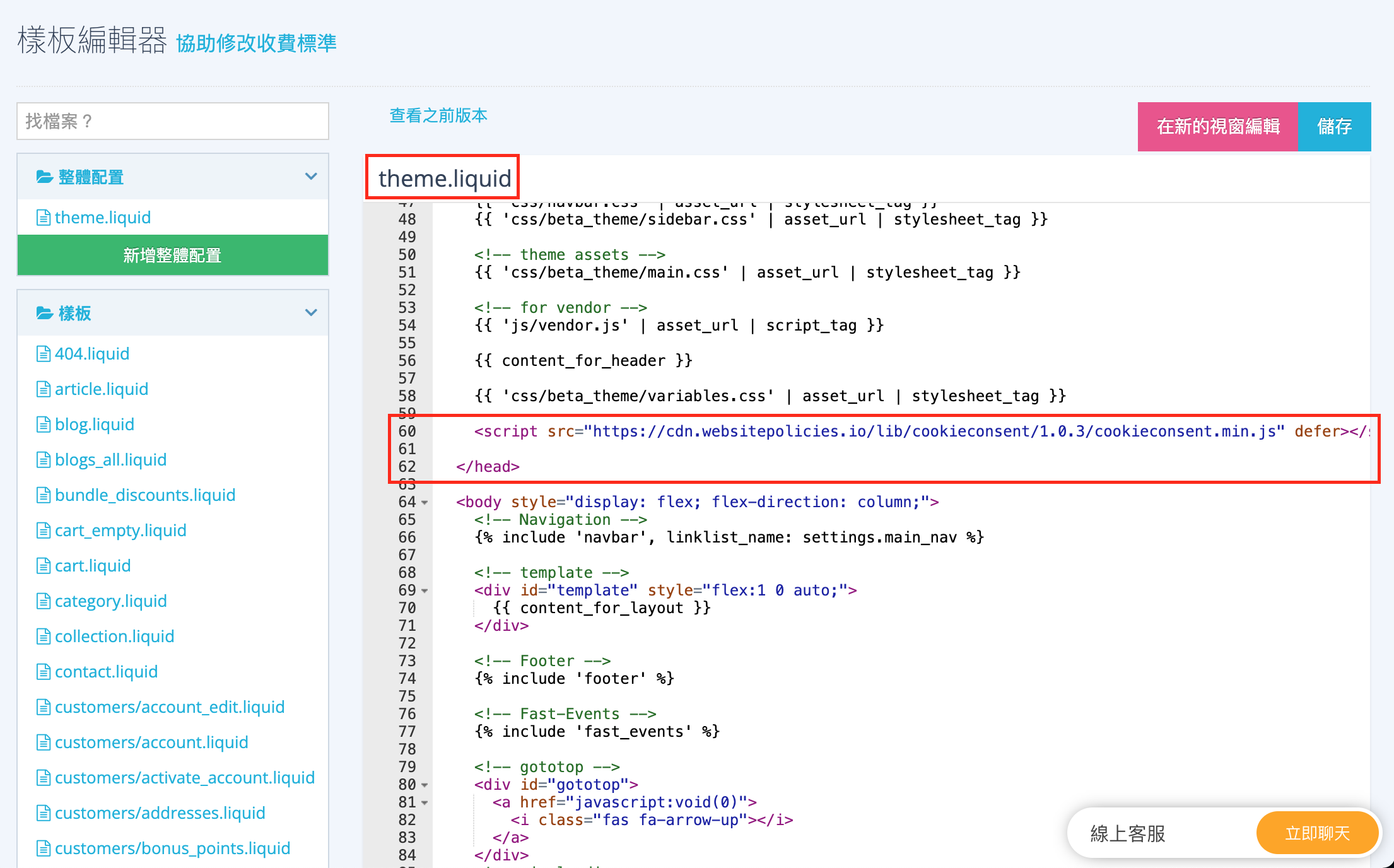Click the theme.liquid tab label
The width and height of the screenshot is (1394, 868).
click(445, 177)
